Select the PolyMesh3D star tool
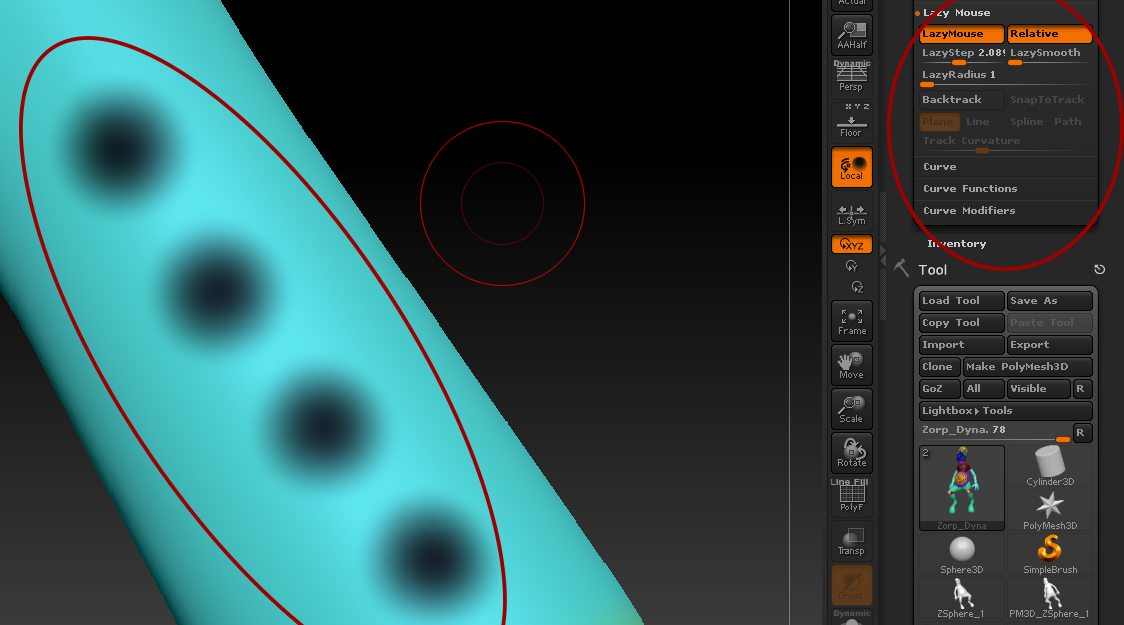 pos(1049,510)
